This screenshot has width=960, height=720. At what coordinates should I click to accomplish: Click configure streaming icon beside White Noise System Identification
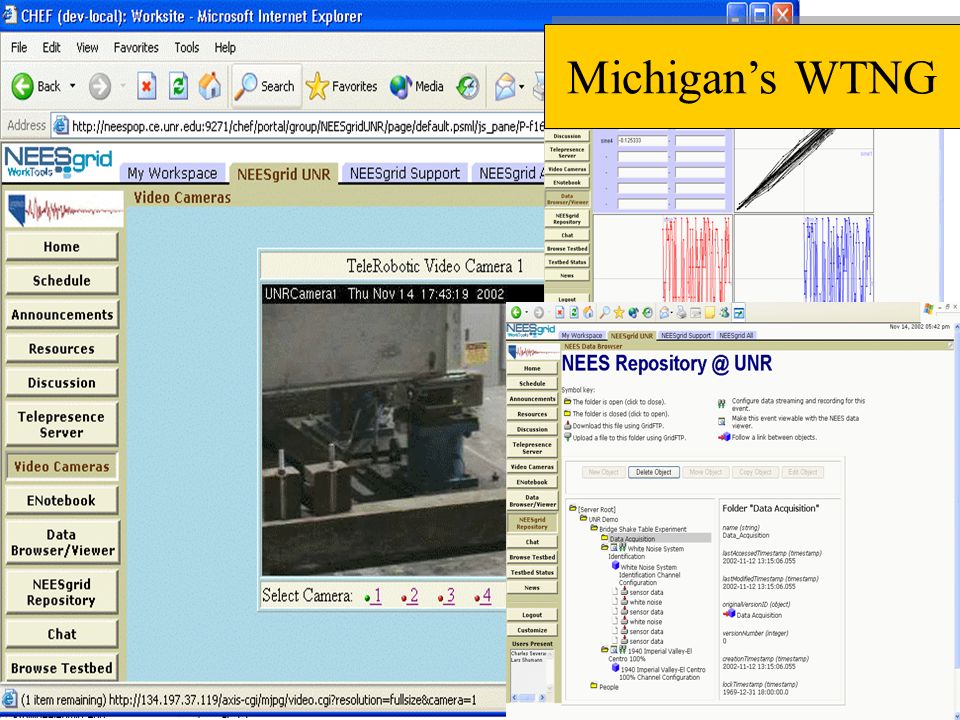(x=623, y=547)
